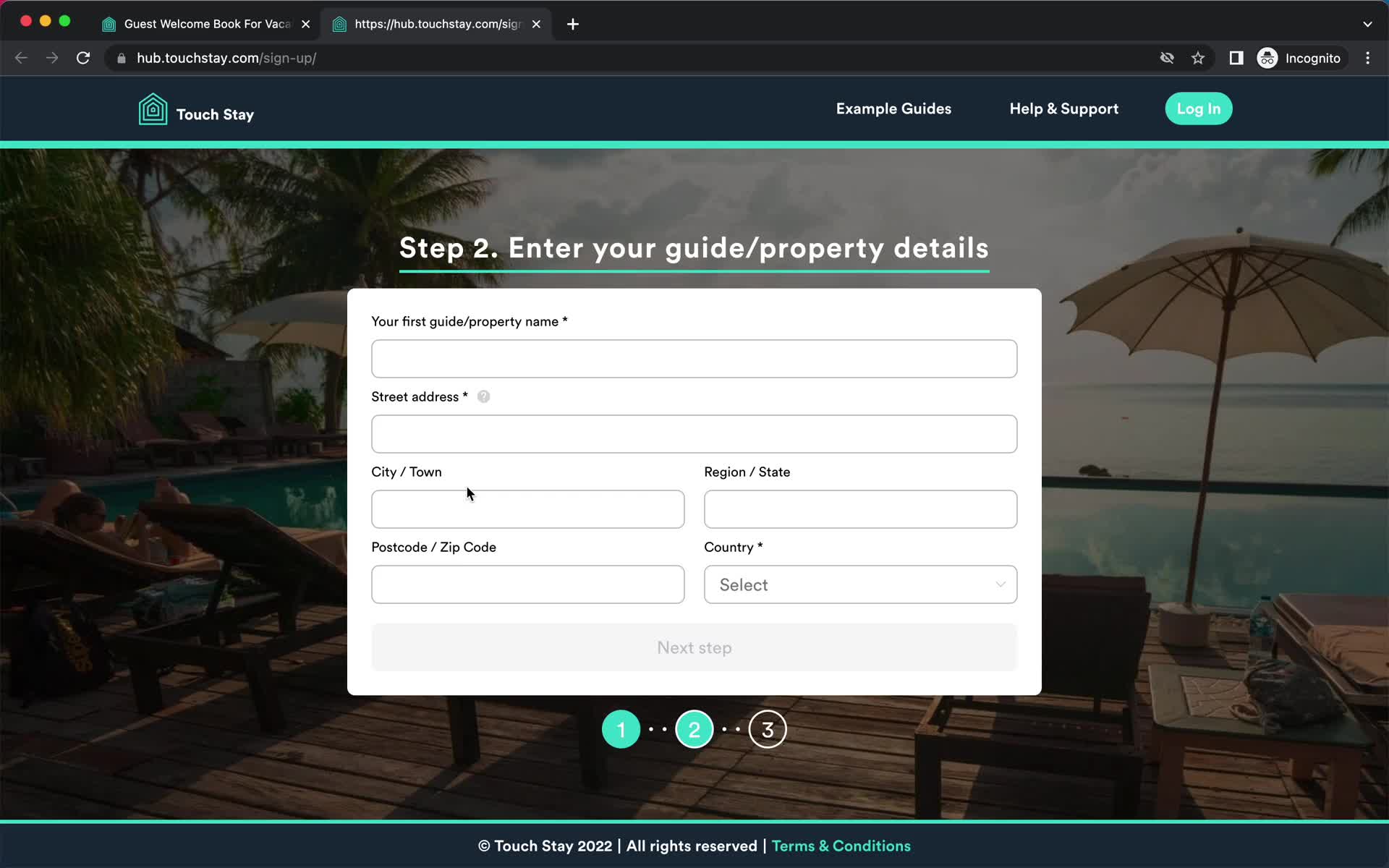Screen dimensions: 1389x868
Task: Open the Terms & Conditions link
Action: point(841,846)
